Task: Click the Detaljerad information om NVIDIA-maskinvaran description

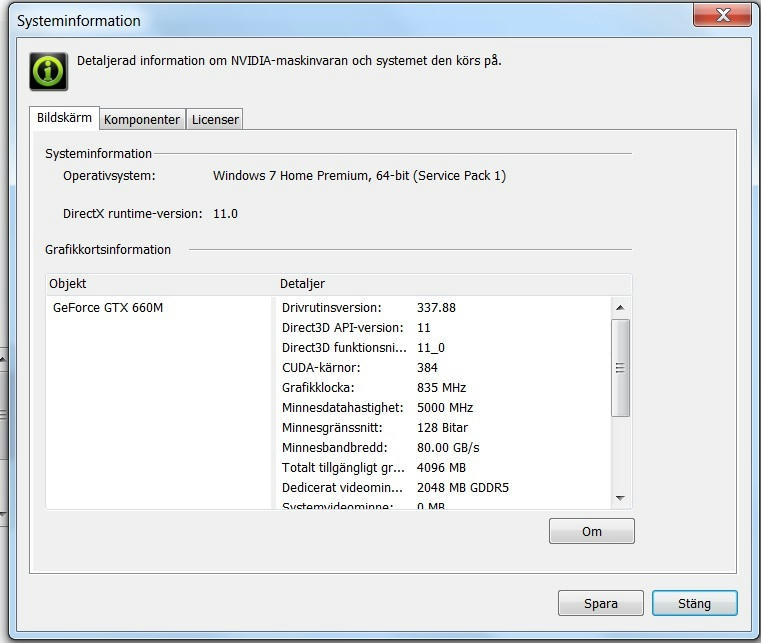Action: click(289, 61)
